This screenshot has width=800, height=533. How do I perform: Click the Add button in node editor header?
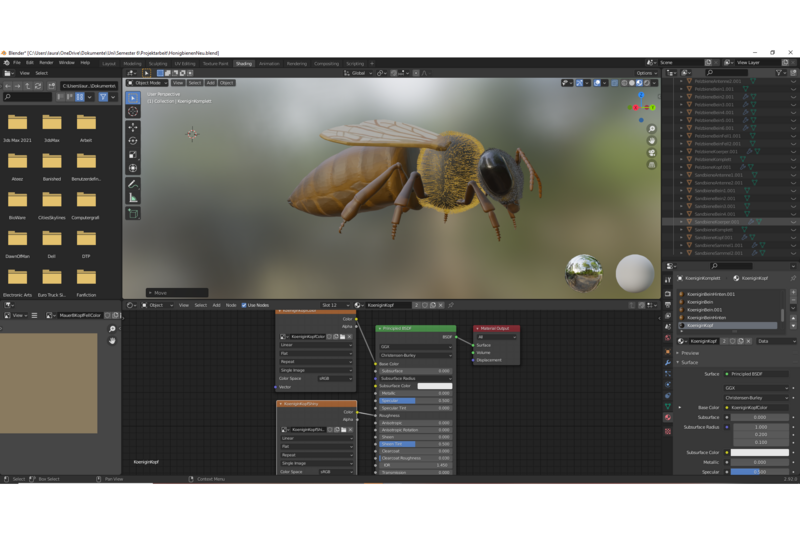pyautogui.click(x=216, y=305)
